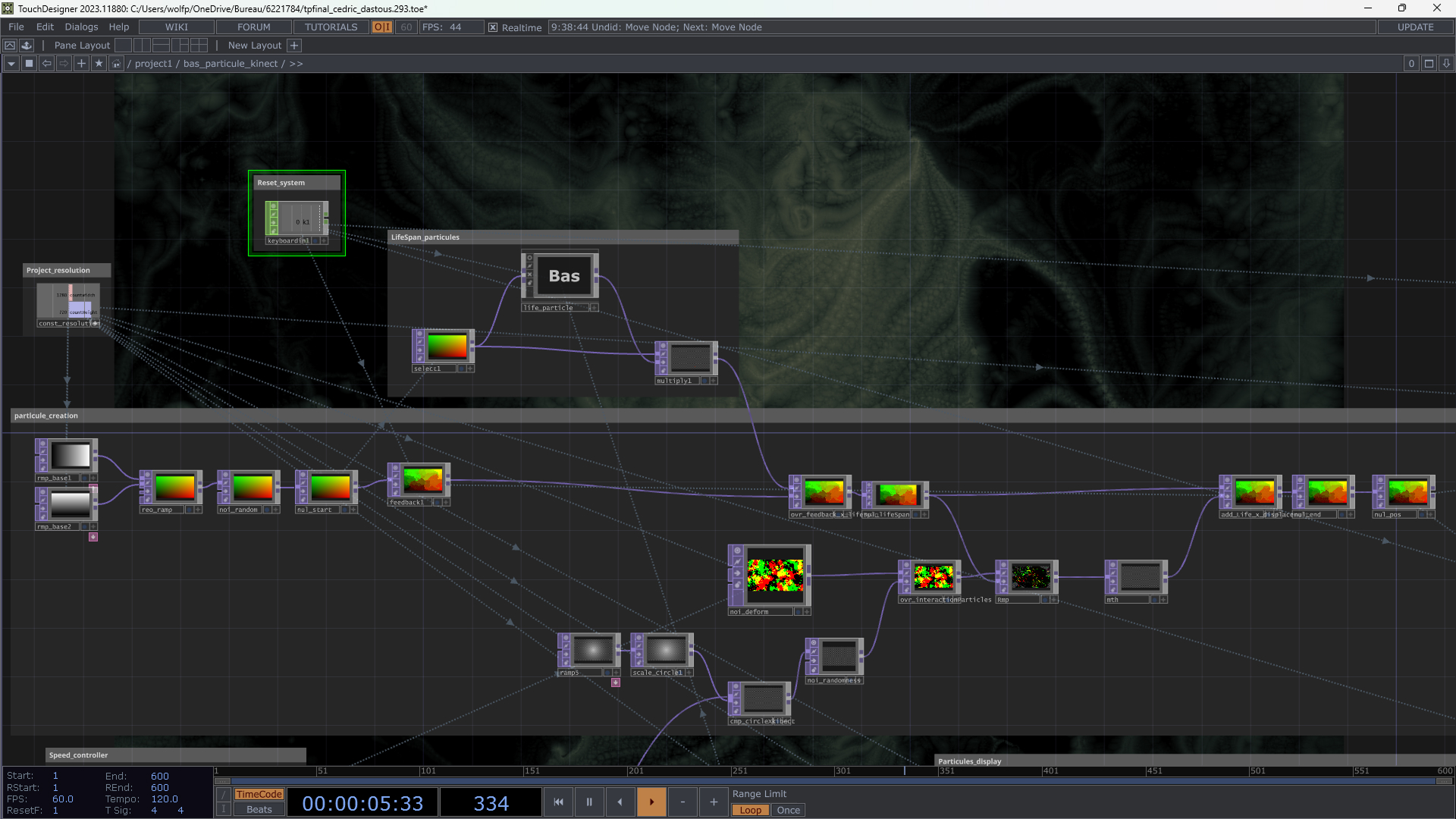Open the Dialogs menu
The image size is (1456, 819).
pyautogui.click(x=81, y=27)
